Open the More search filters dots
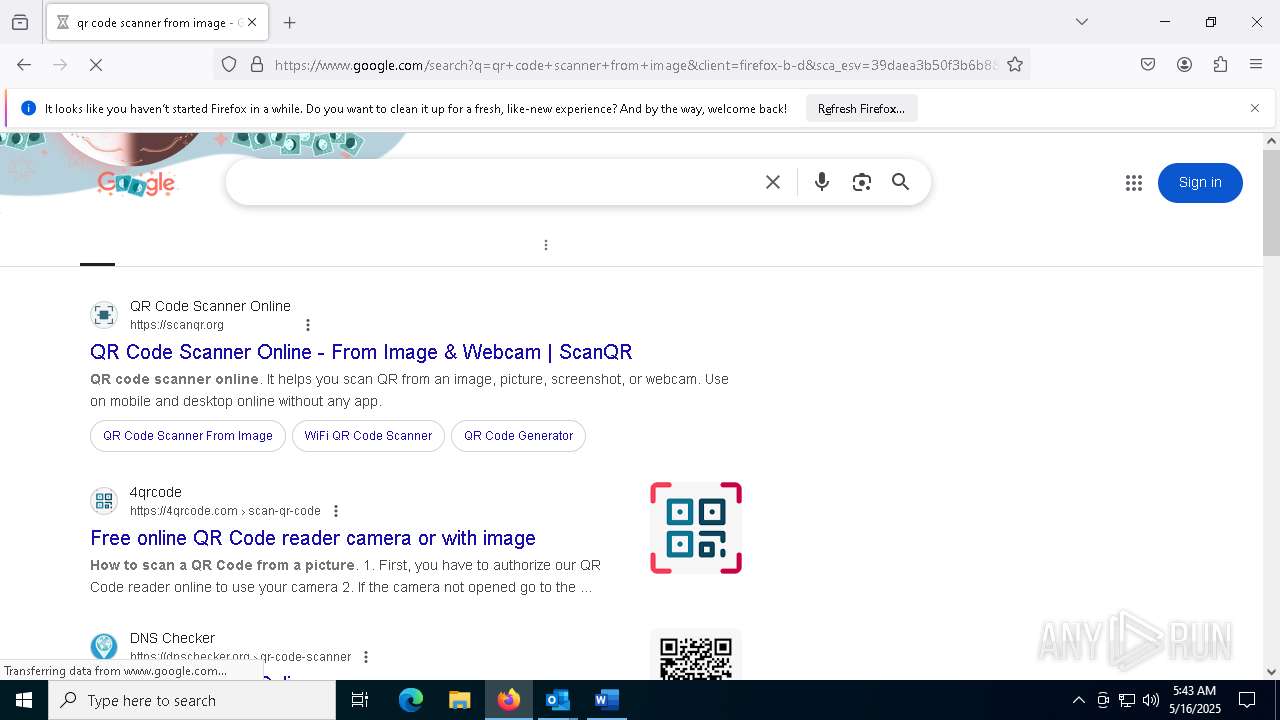 (x=546, y=245)
